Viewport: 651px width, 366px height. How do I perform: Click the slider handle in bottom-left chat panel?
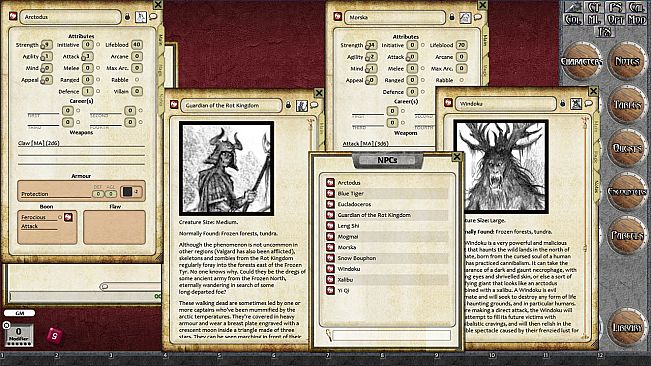click(104, 286)
